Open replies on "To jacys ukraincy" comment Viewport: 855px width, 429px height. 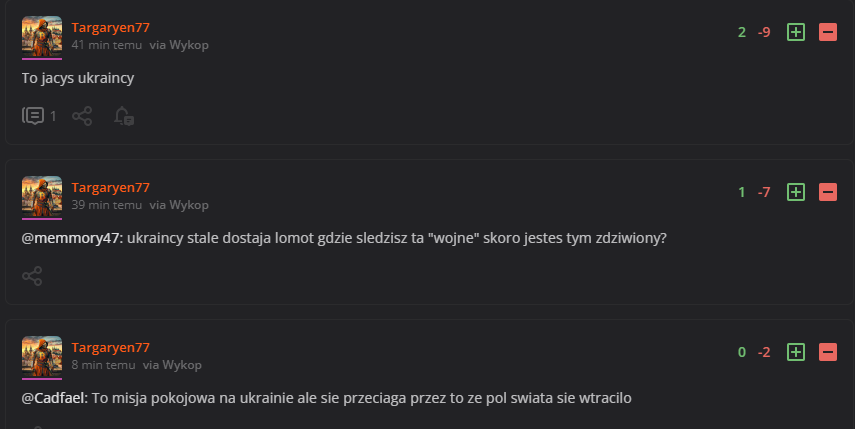(38, 116)
